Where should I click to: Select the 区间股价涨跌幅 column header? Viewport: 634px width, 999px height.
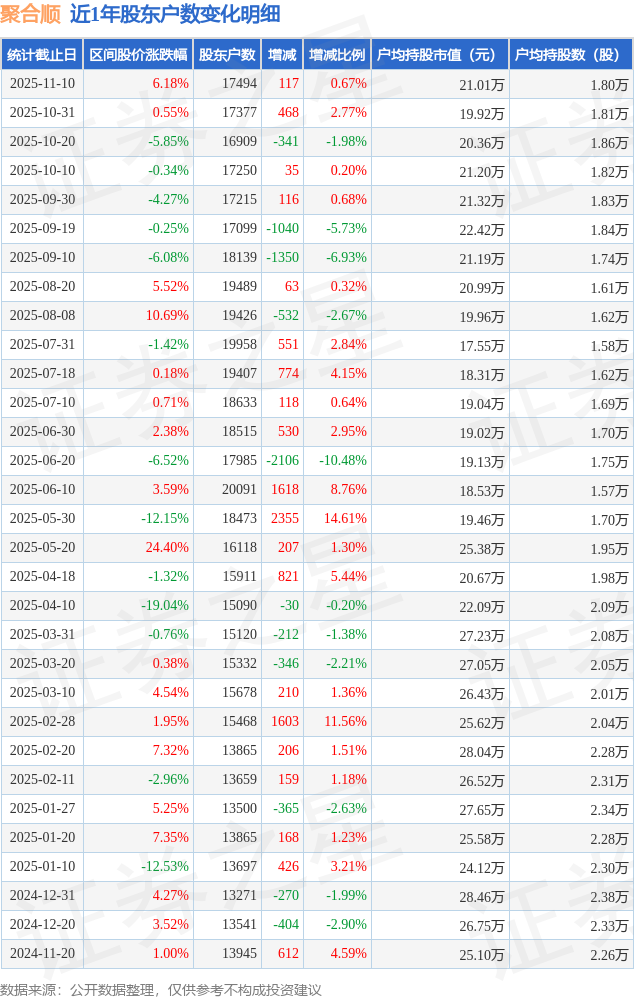[137, 55]
